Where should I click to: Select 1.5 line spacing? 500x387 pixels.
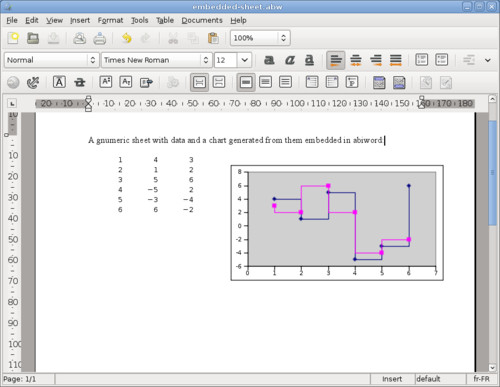265,82
